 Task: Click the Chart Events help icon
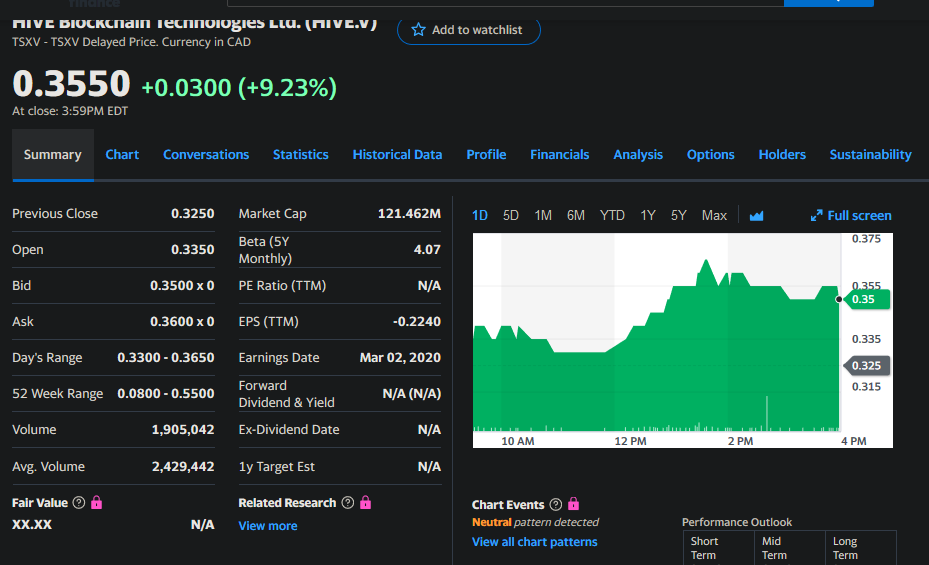(557, 504)
